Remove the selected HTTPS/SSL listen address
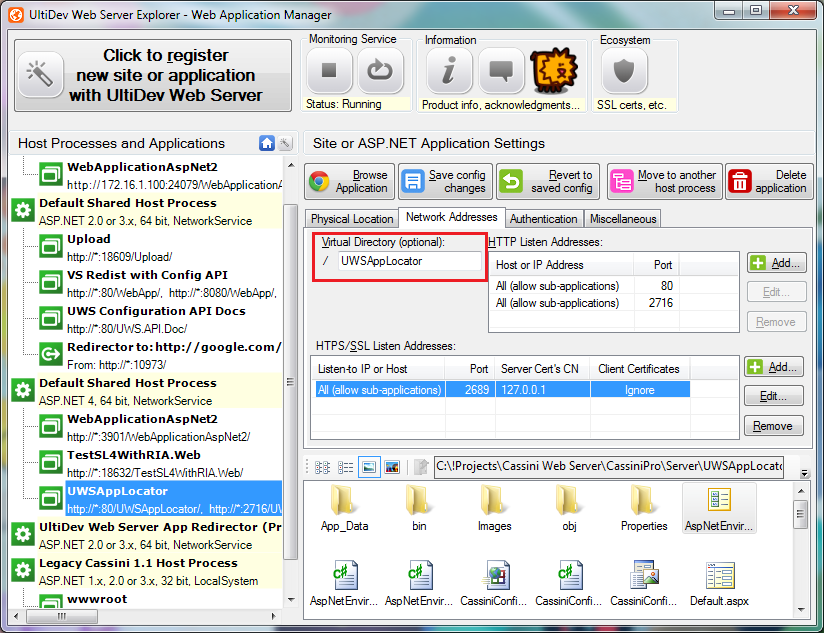 [774, 426]
